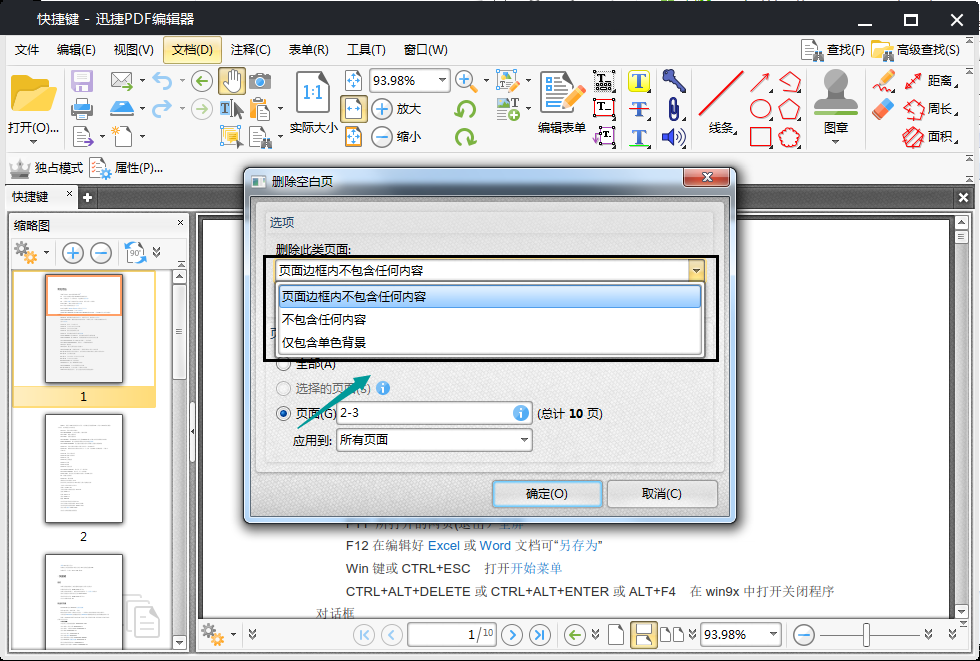Select the highlight text T tool
The height and width of the screenshot is (661, 980).
point(639,81)
